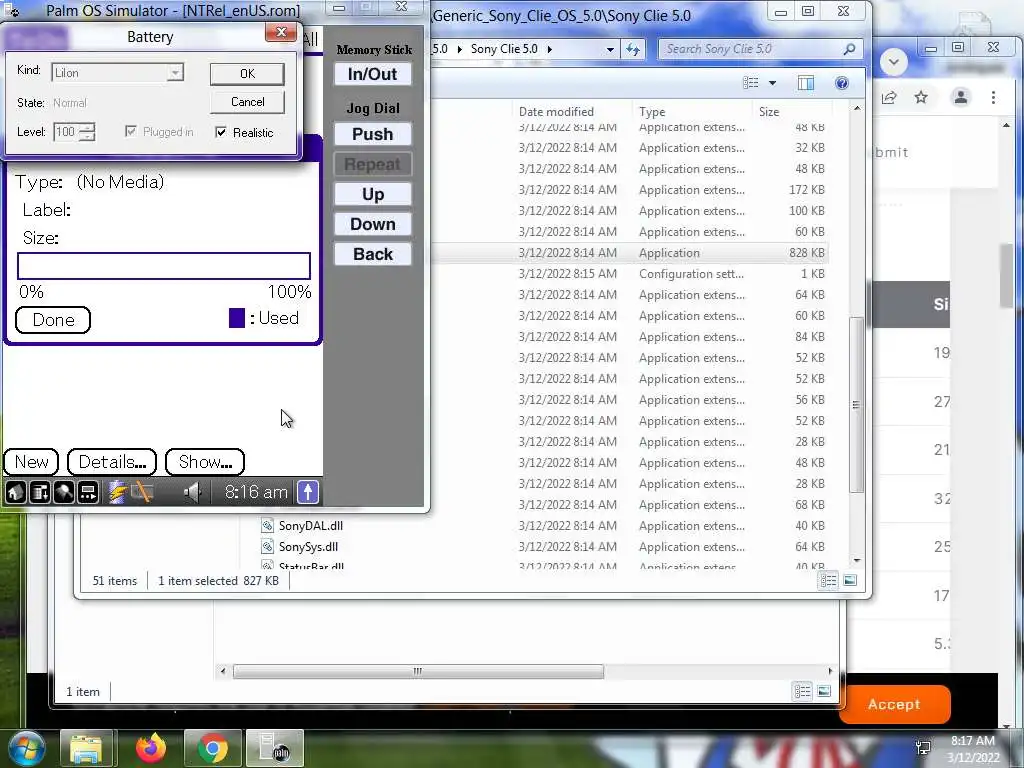Viewport: 1024px width, 768px height.
Task: Click Explorer vertical scrollbar thumb
Action: point(856,405)
